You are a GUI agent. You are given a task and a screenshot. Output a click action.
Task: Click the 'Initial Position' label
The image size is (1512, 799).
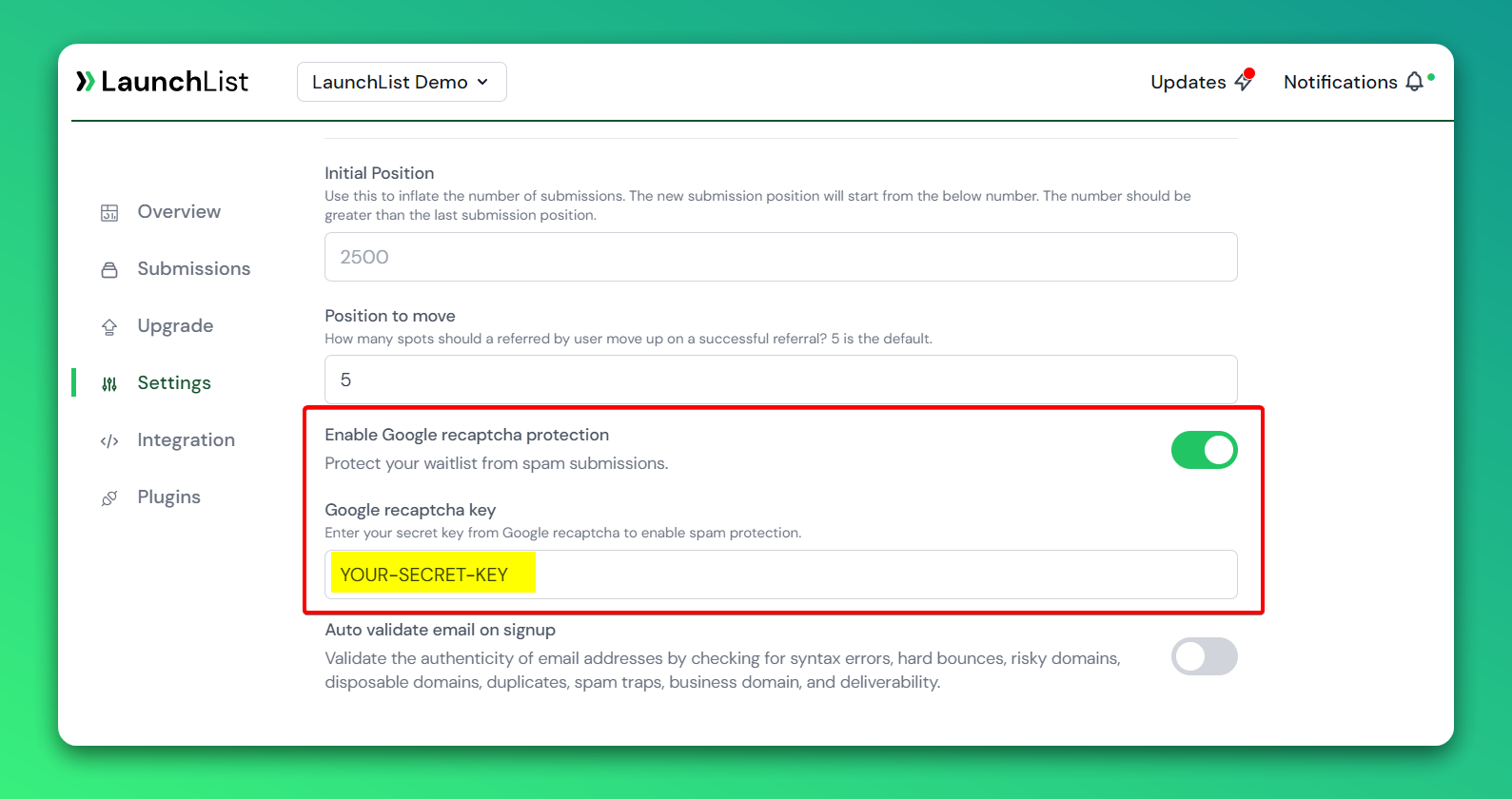point(379,173)
